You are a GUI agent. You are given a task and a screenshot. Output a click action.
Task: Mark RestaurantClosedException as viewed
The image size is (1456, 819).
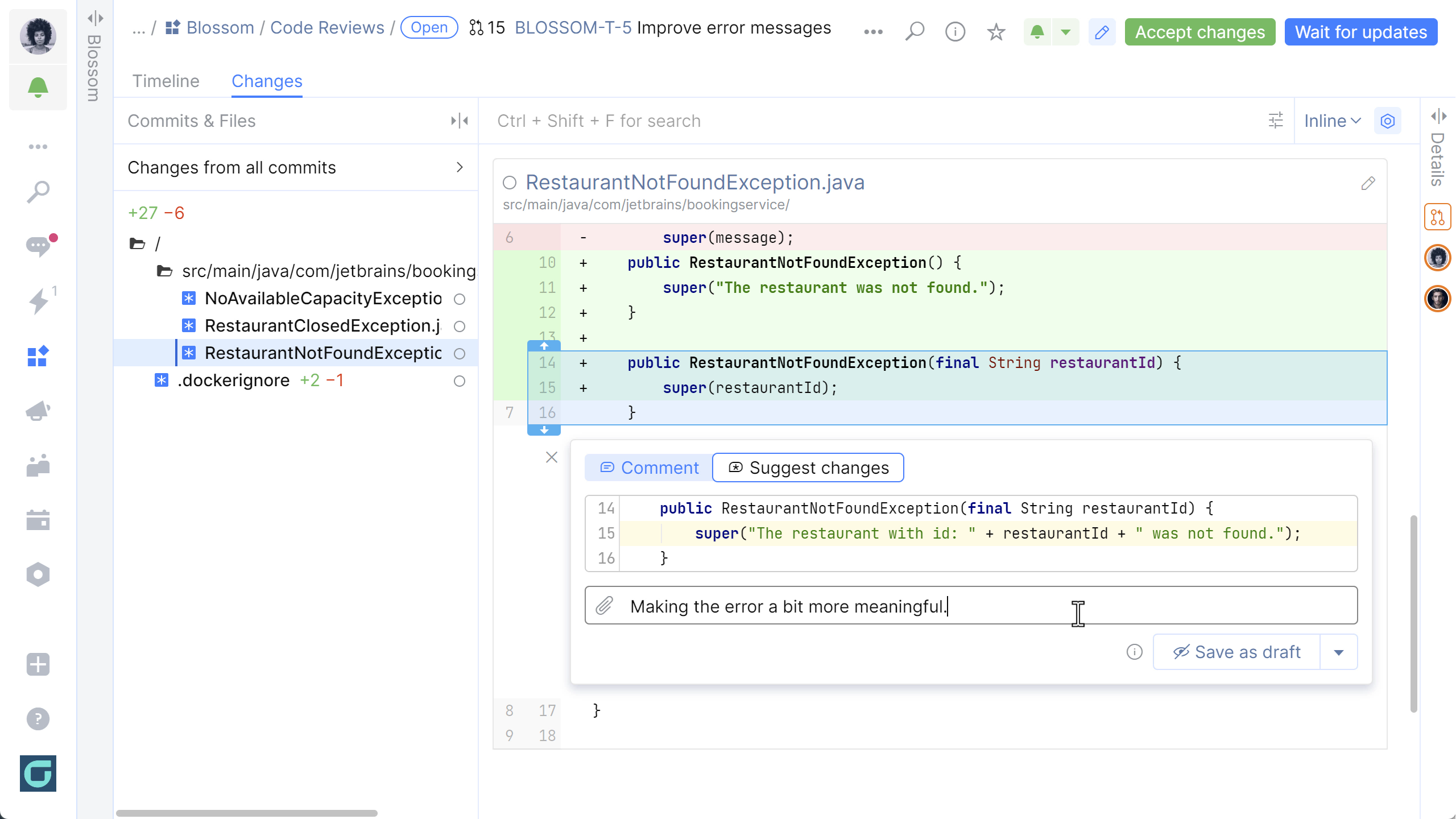click(460, 326)
